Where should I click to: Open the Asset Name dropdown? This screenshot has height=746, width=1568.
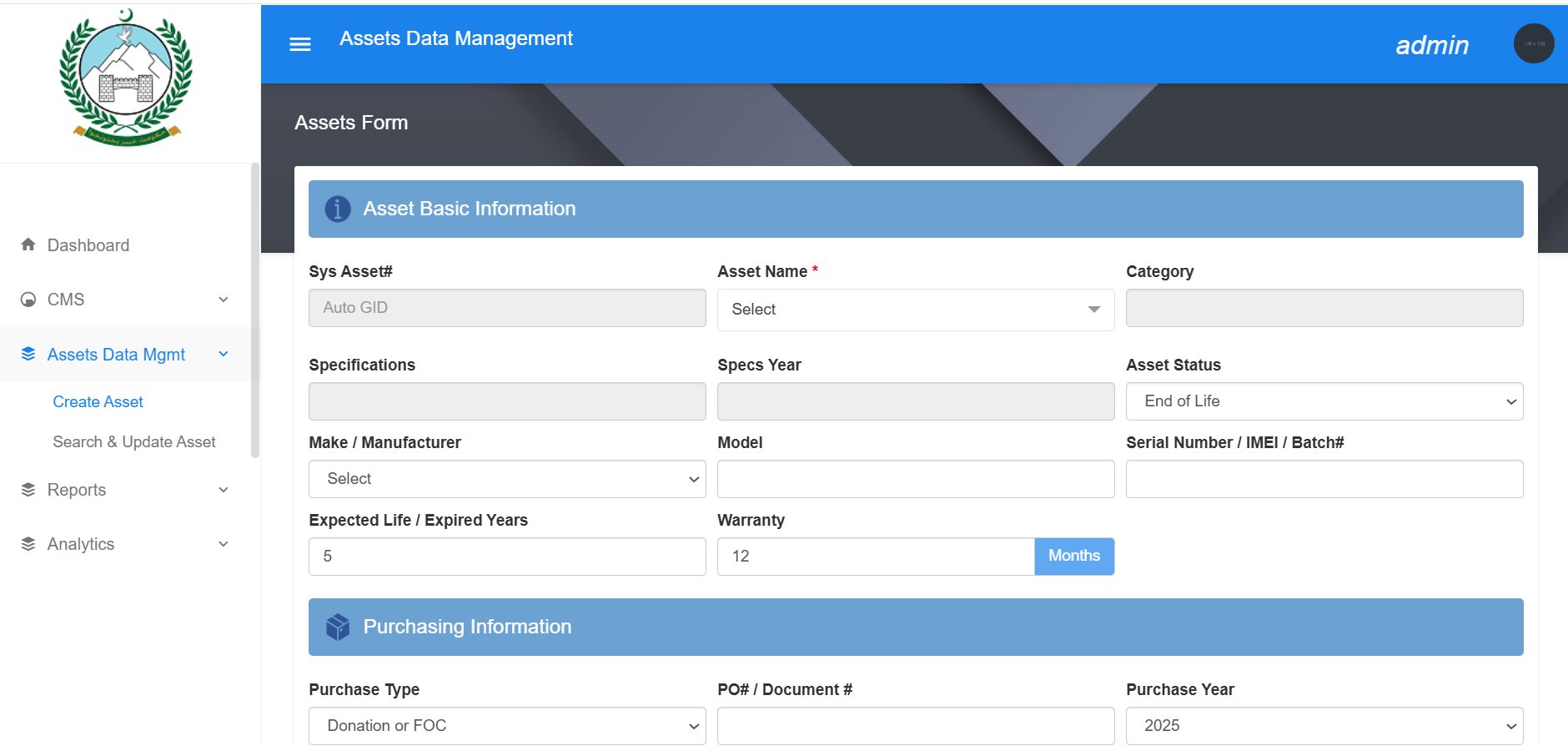(915, 310)
